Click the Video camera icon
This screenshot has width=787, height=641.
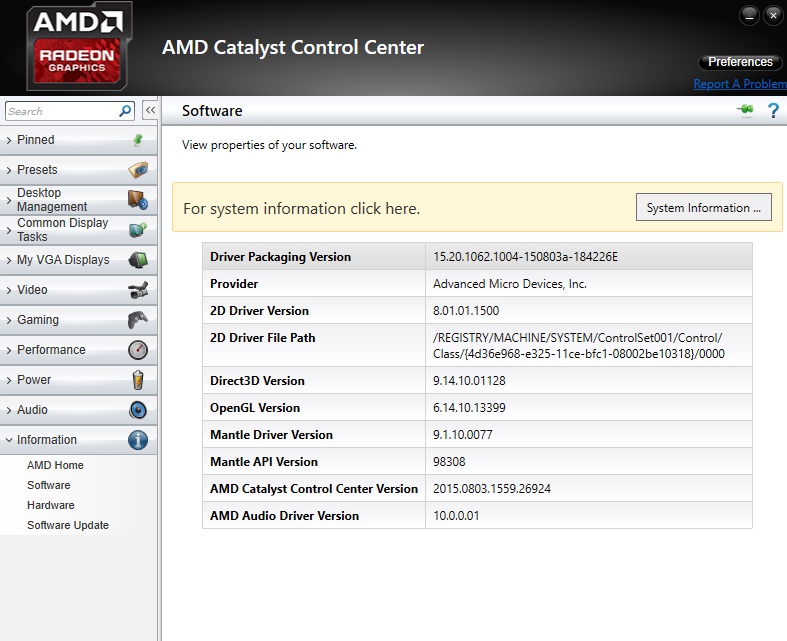coord(138,290)
